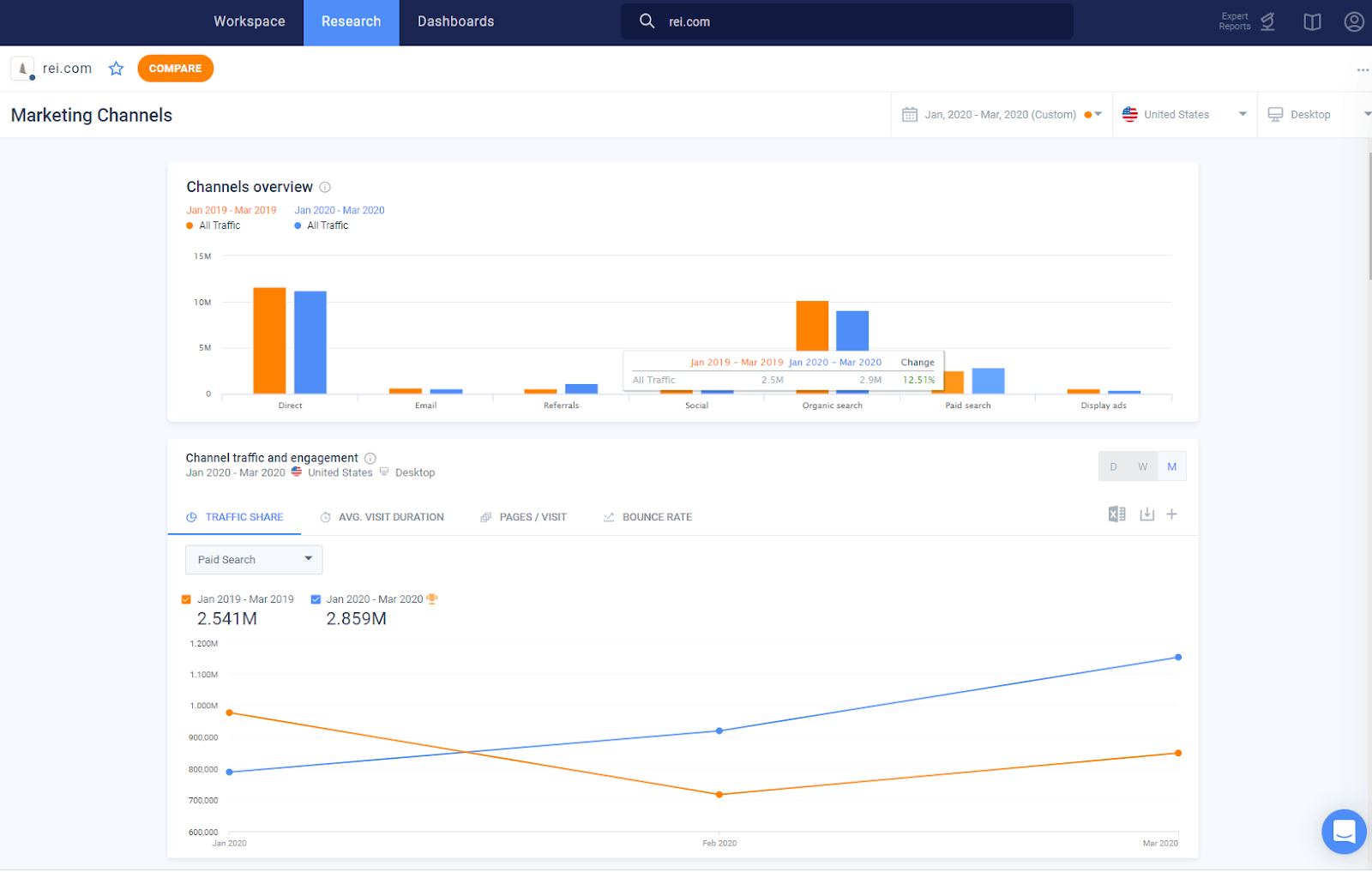1372x872 pixels.
Task: Toggle orange All Traffic legend for 2019
Action: [x=214, y=226]
